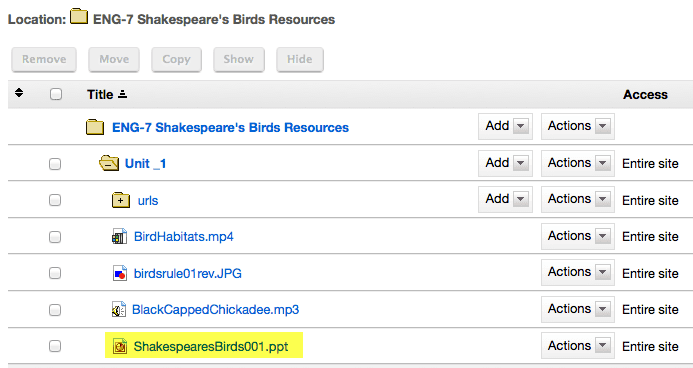Screen dimensions: 693x368
Task: Click the sort arrows icon in header
Action: click(x=19, y=93)
